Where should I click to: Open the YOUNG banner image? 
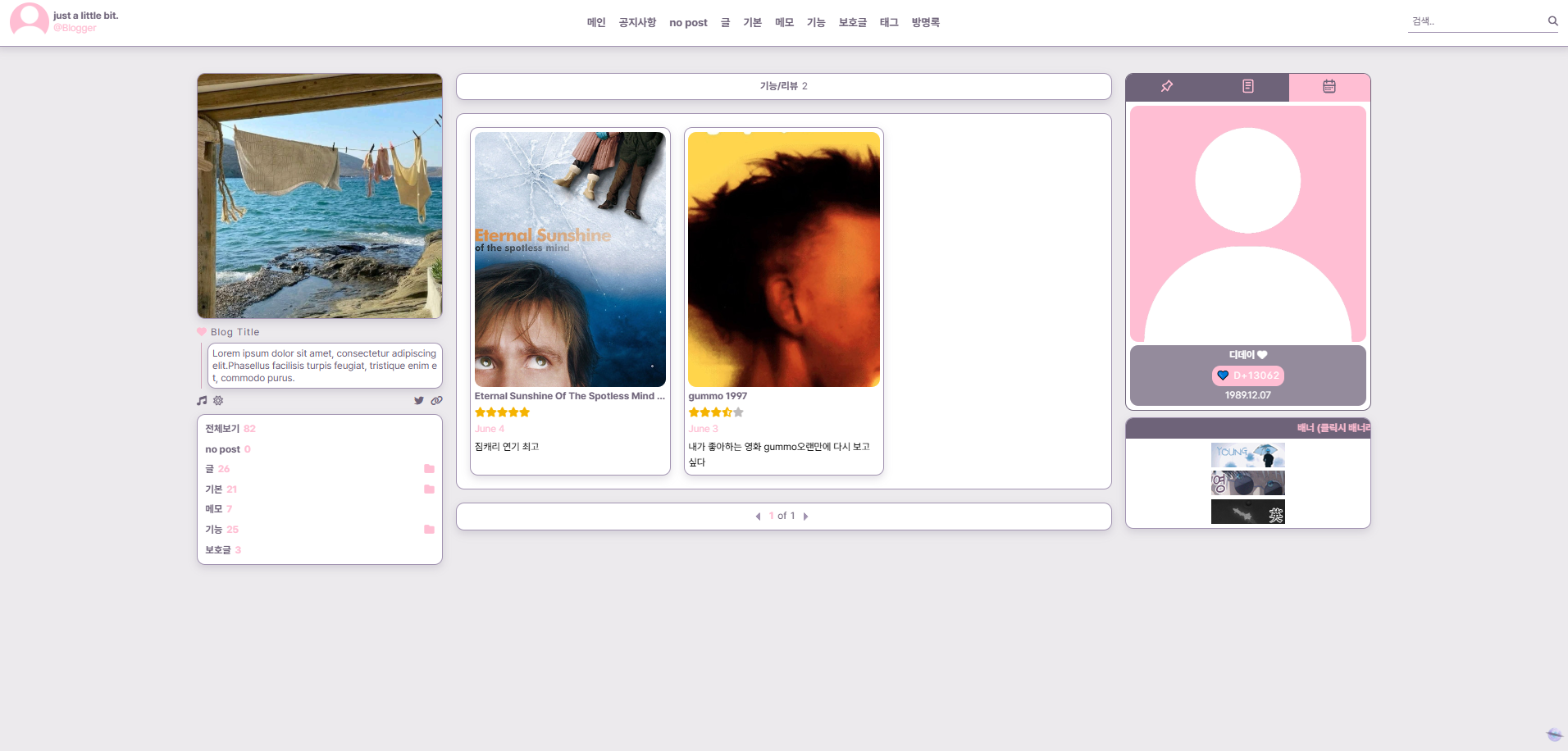[1248, 455]
